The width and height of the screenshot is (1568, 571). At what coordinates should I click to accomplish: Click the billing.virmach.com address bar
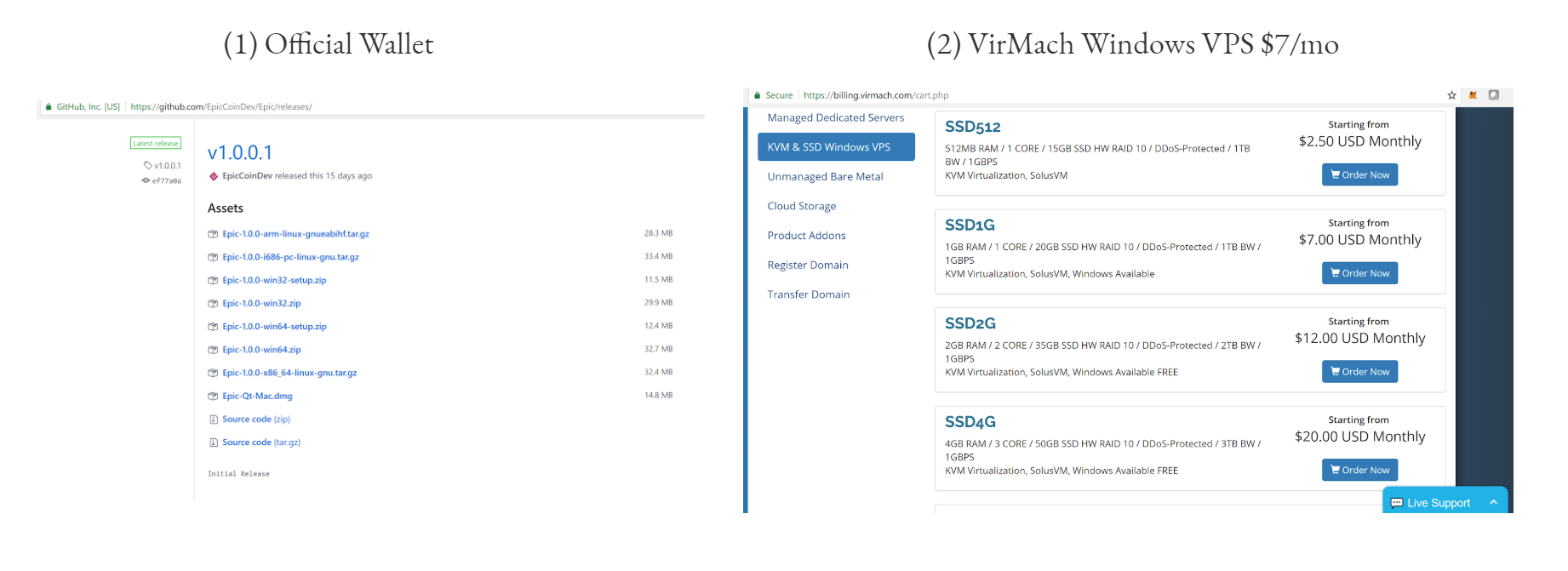point(876,95)
